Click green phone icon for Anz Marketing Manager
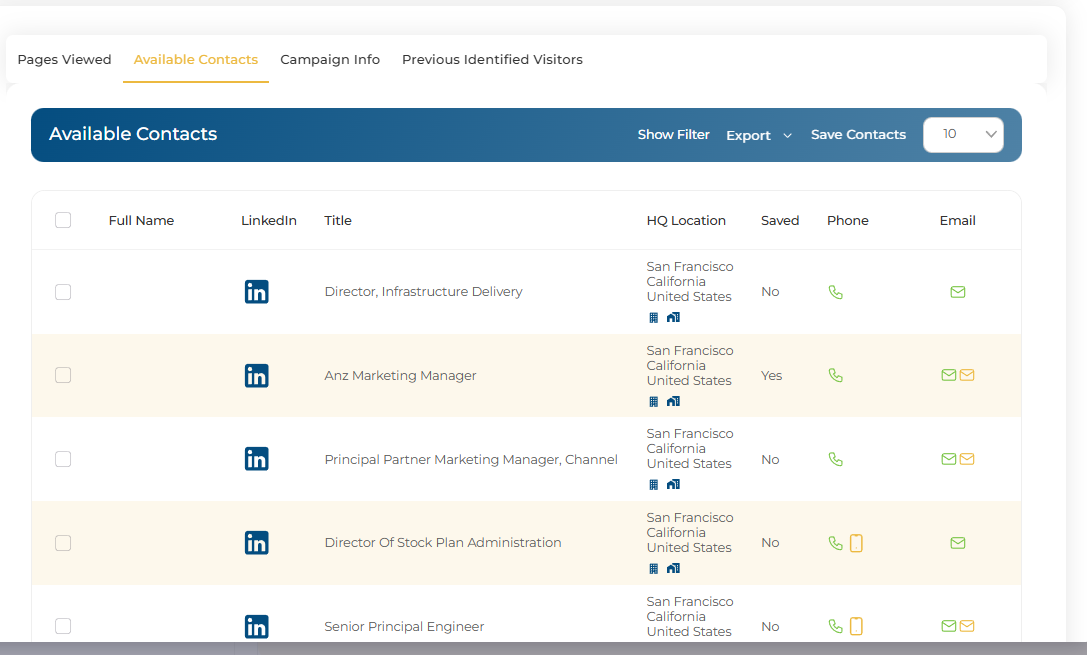Viewport: 1087px width, 655px height. pyautogui.click(x=836, y=376)
